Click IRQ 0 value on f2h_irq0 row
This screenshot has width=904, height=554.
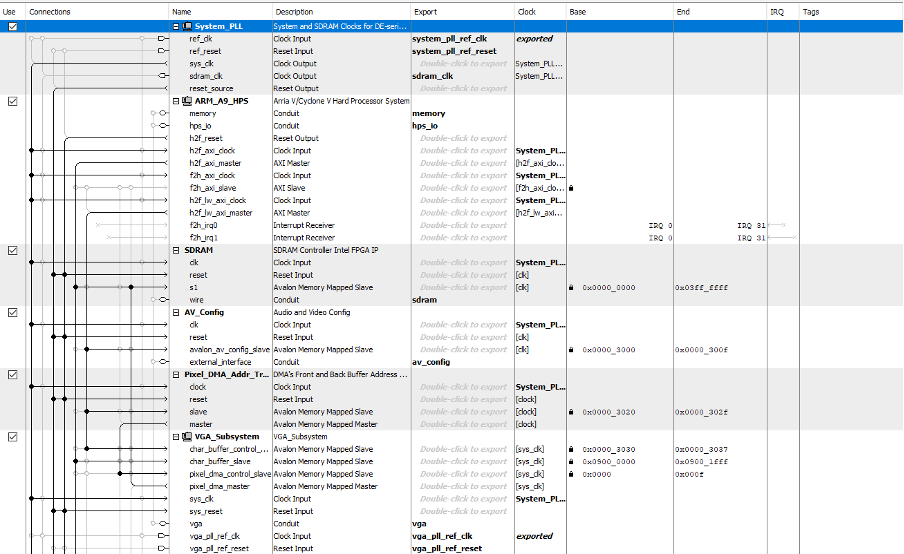coord(660,225)
